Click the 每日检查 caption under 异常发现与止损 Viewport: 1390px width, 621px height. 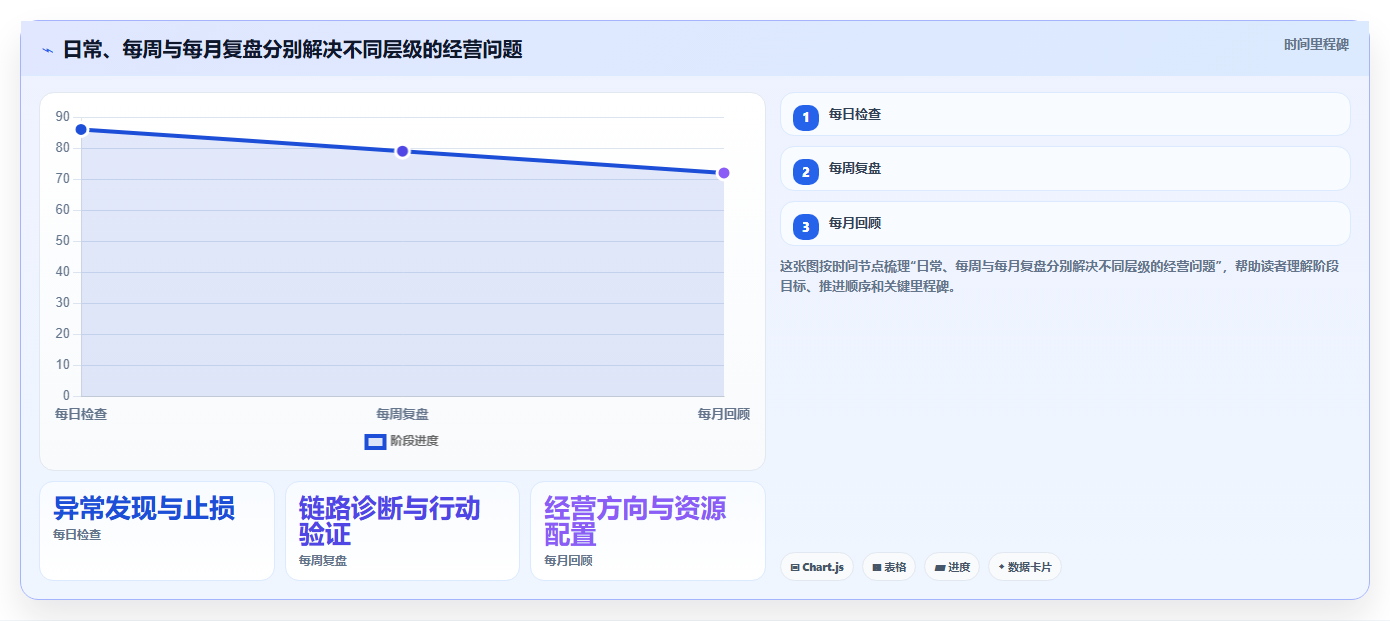tap(77, 535)
